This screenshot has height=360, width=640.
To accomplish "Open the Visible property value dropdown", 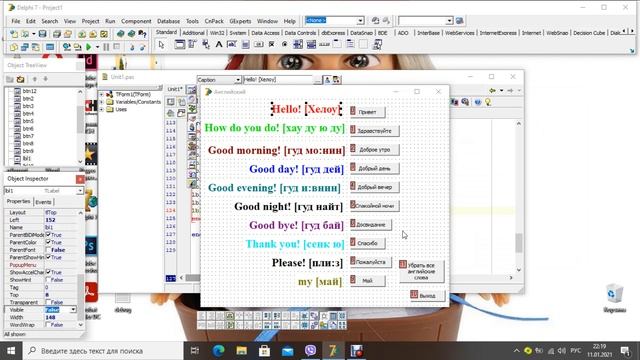I will click(x=73, y=310).
